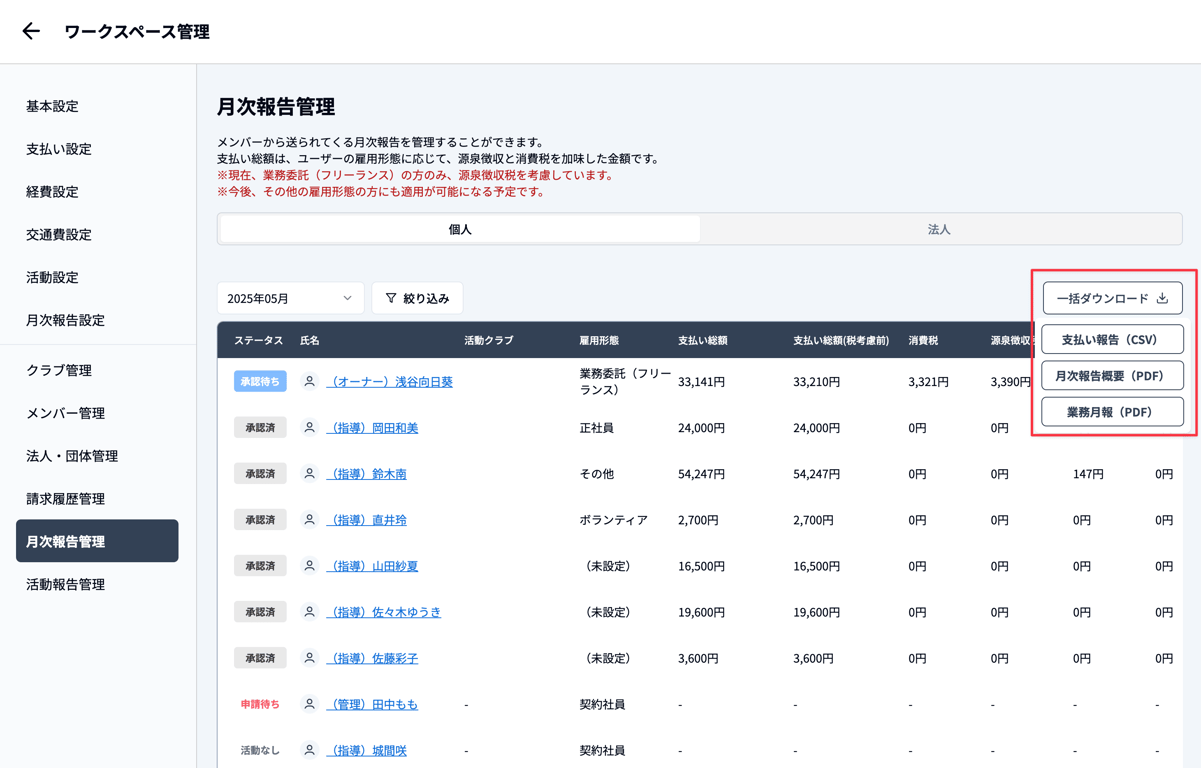Click person icon beside 鈴木南
This screenshot has height=768, width=1201.
pyautogui.click(x=310, y=474)
